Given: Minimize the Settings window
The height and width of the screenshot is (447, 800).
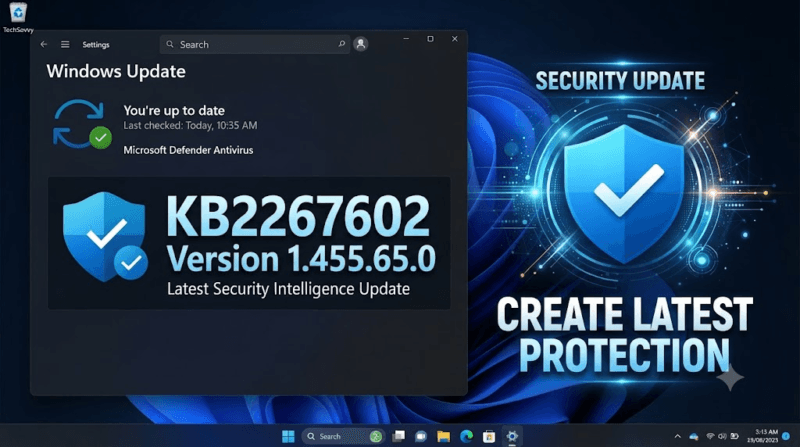Looking at the screenshot, I should [406, 39].
